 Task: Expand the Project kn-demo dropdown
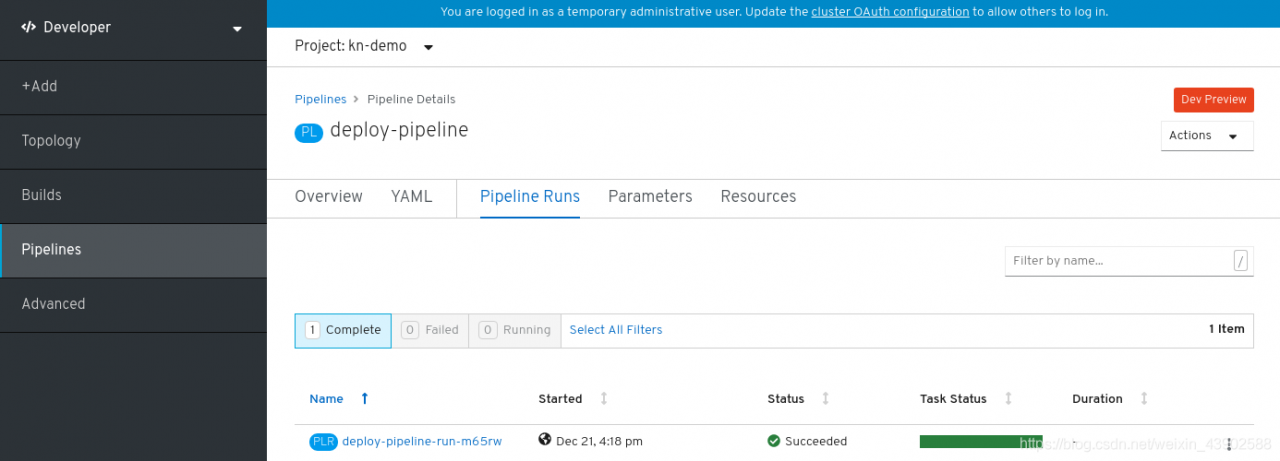pos(365,46)
